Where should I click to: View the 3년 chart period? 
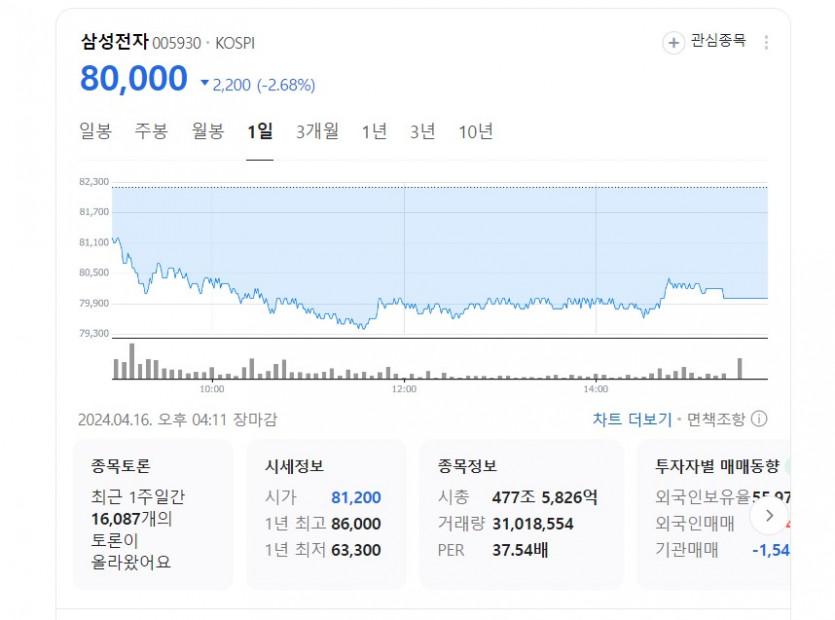click(423, 132)
